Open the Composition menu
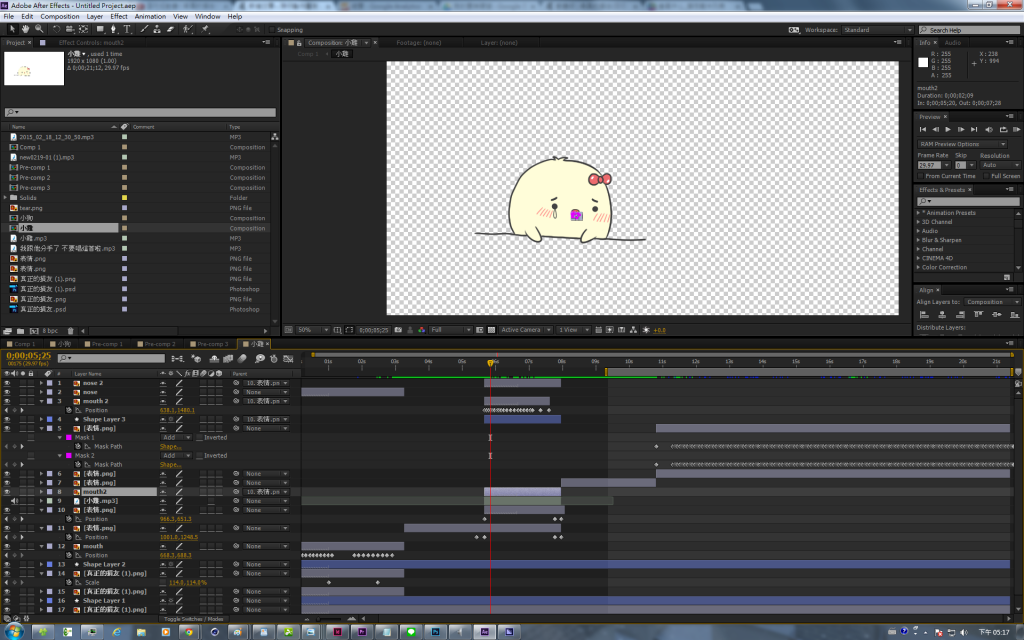Viewport: 1024px width, 640px height. tap(60, 17)
